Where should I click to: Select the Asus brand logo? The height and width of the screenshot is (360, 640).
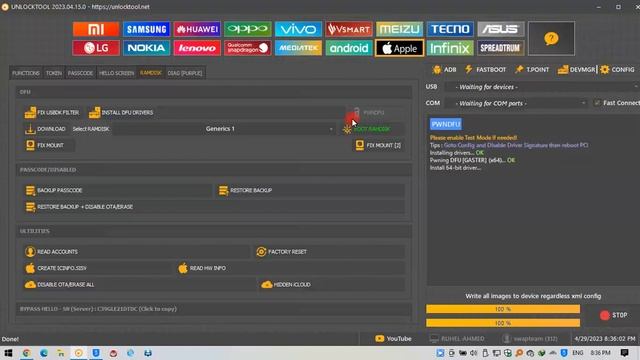pos(501,29)
